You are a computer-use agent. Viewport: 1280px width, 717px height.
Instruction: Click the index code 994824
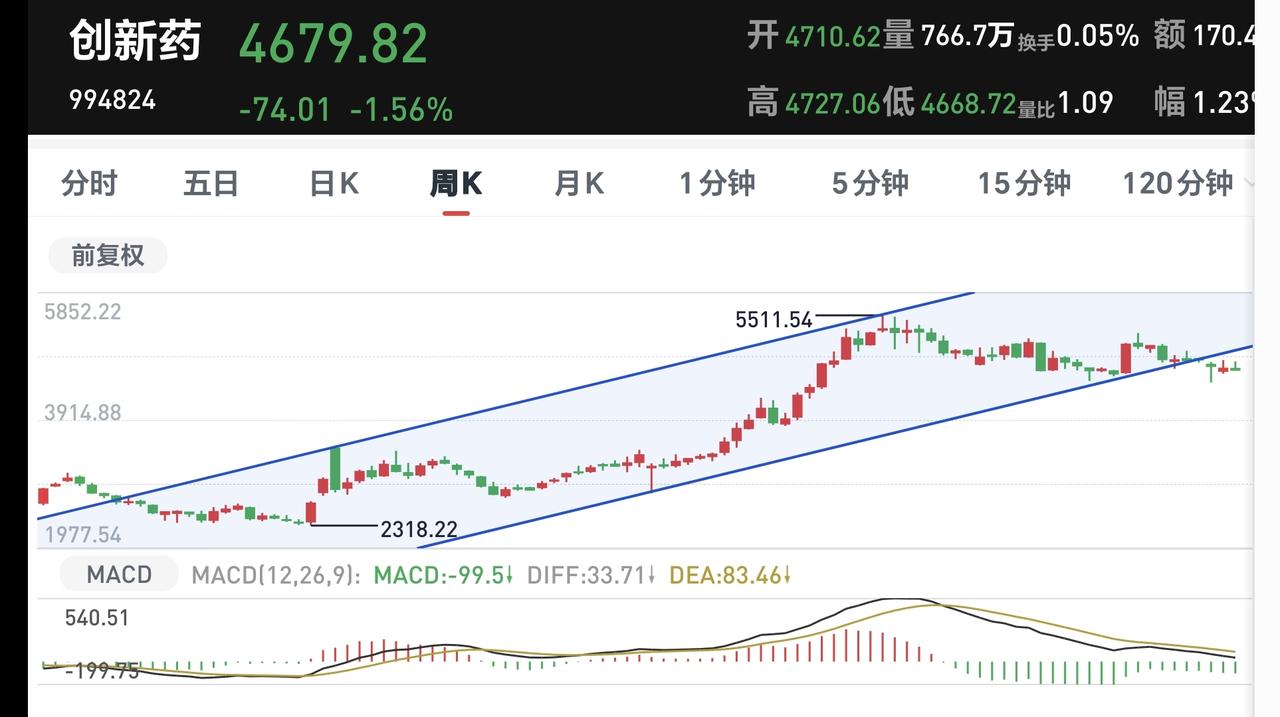point(112,100)
